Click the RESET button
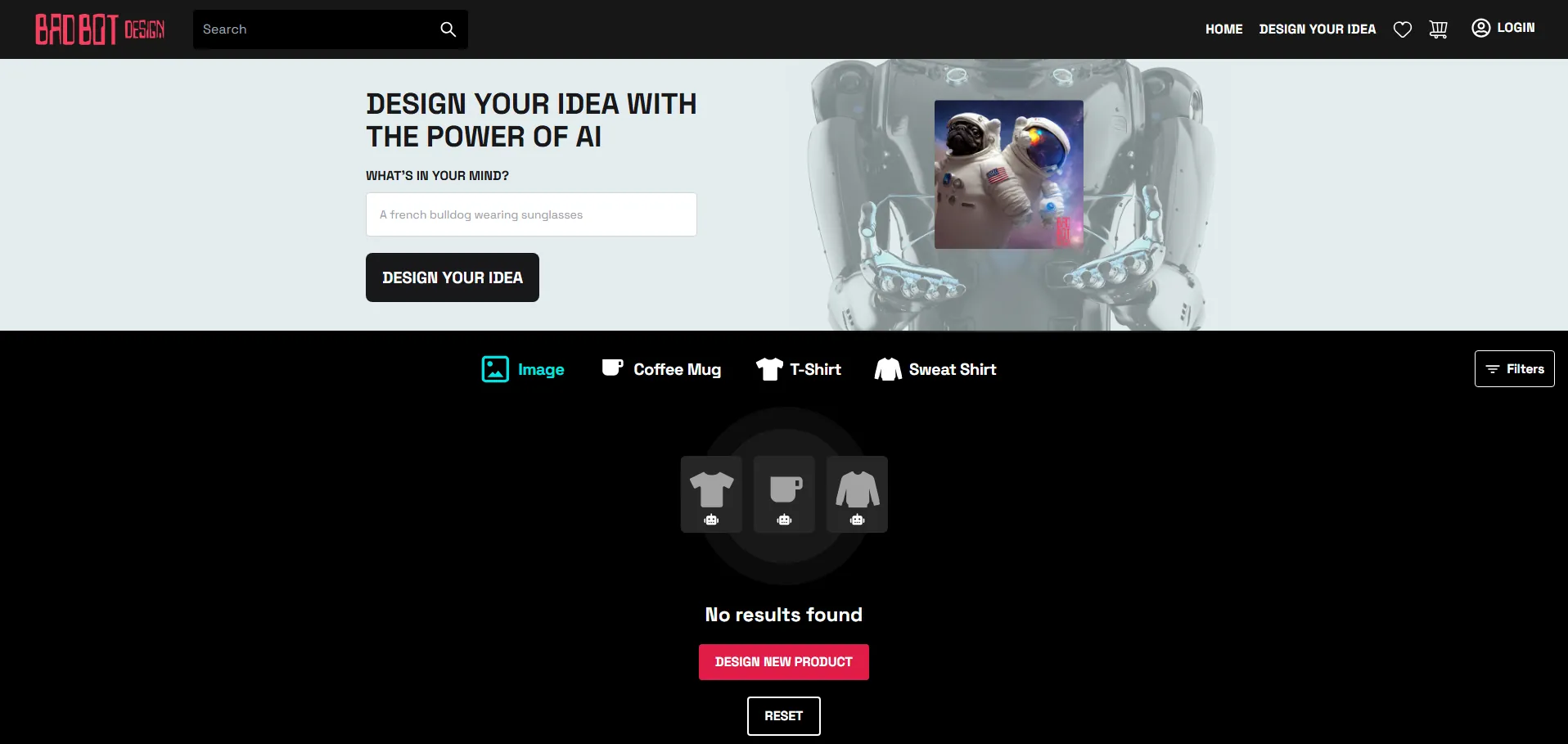This screenshot has height=744, width=1568. point(784,716)
